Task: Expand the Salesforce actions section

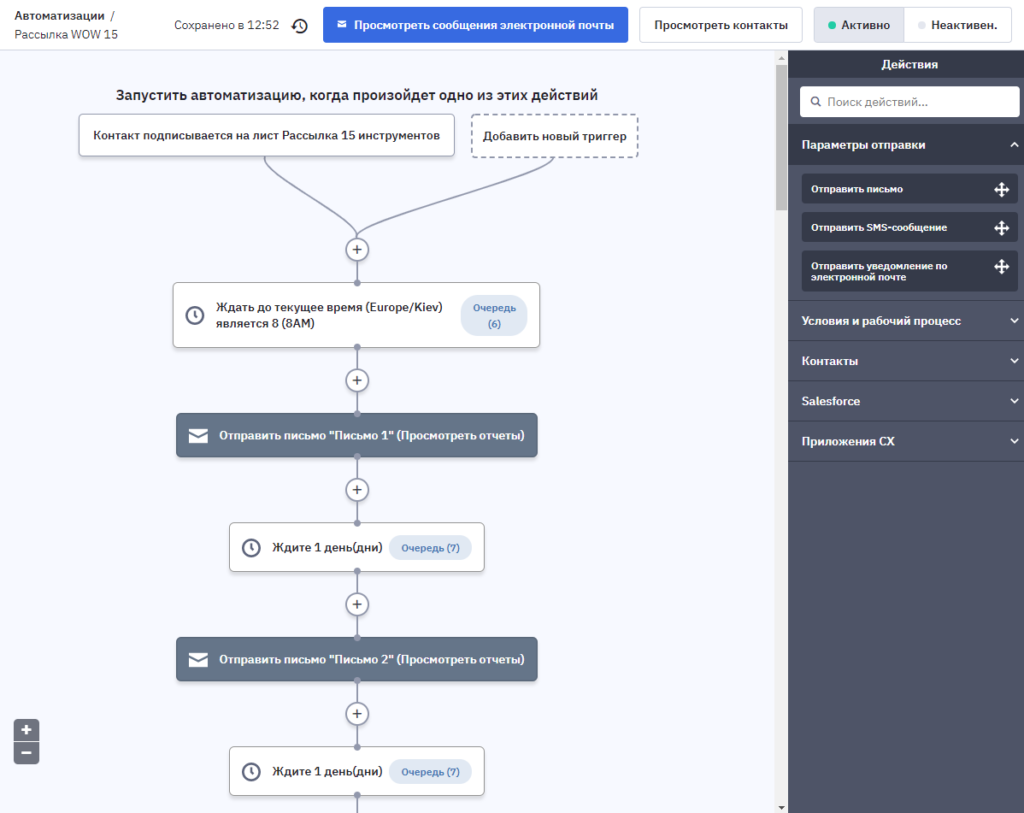Action: pyautogui.click(x=906, y=401)
